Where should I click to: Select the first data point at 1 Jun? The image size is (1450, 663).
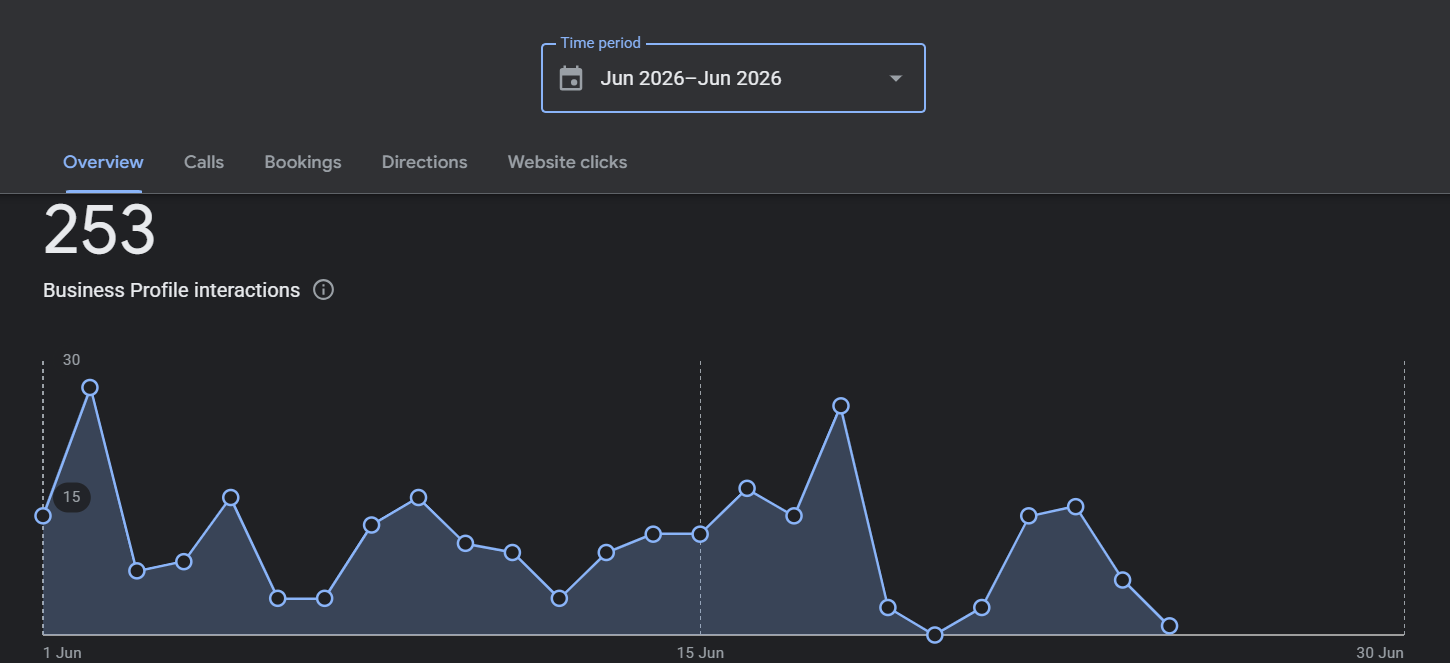click(43, 516)
